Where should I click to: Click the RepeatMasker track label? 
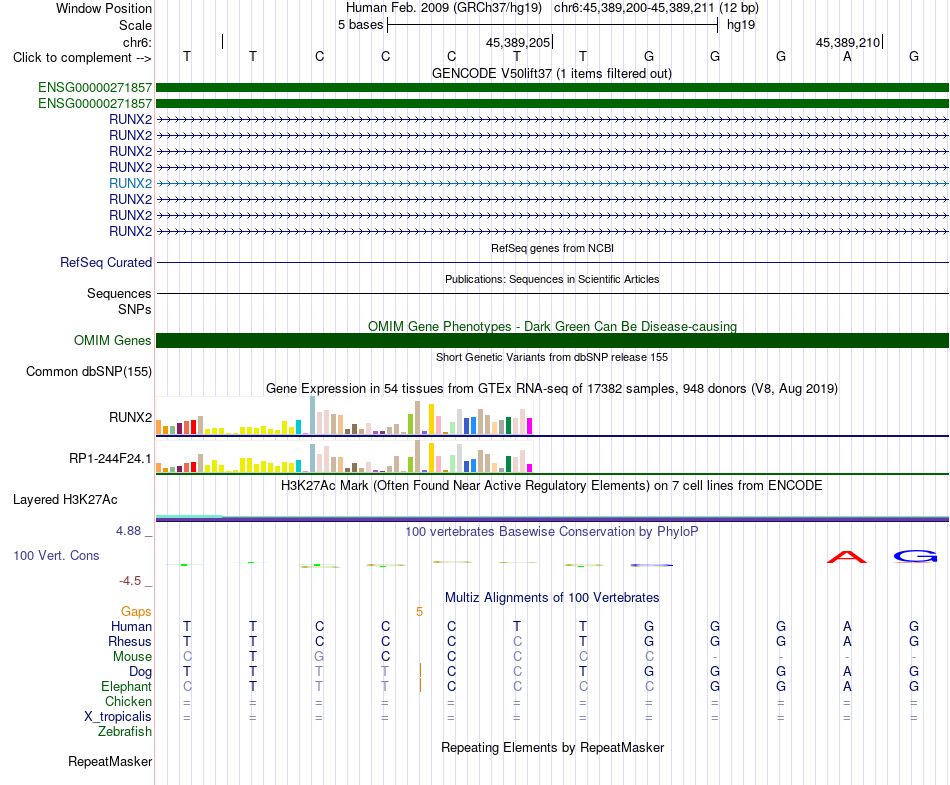click(x=110, y=761)
